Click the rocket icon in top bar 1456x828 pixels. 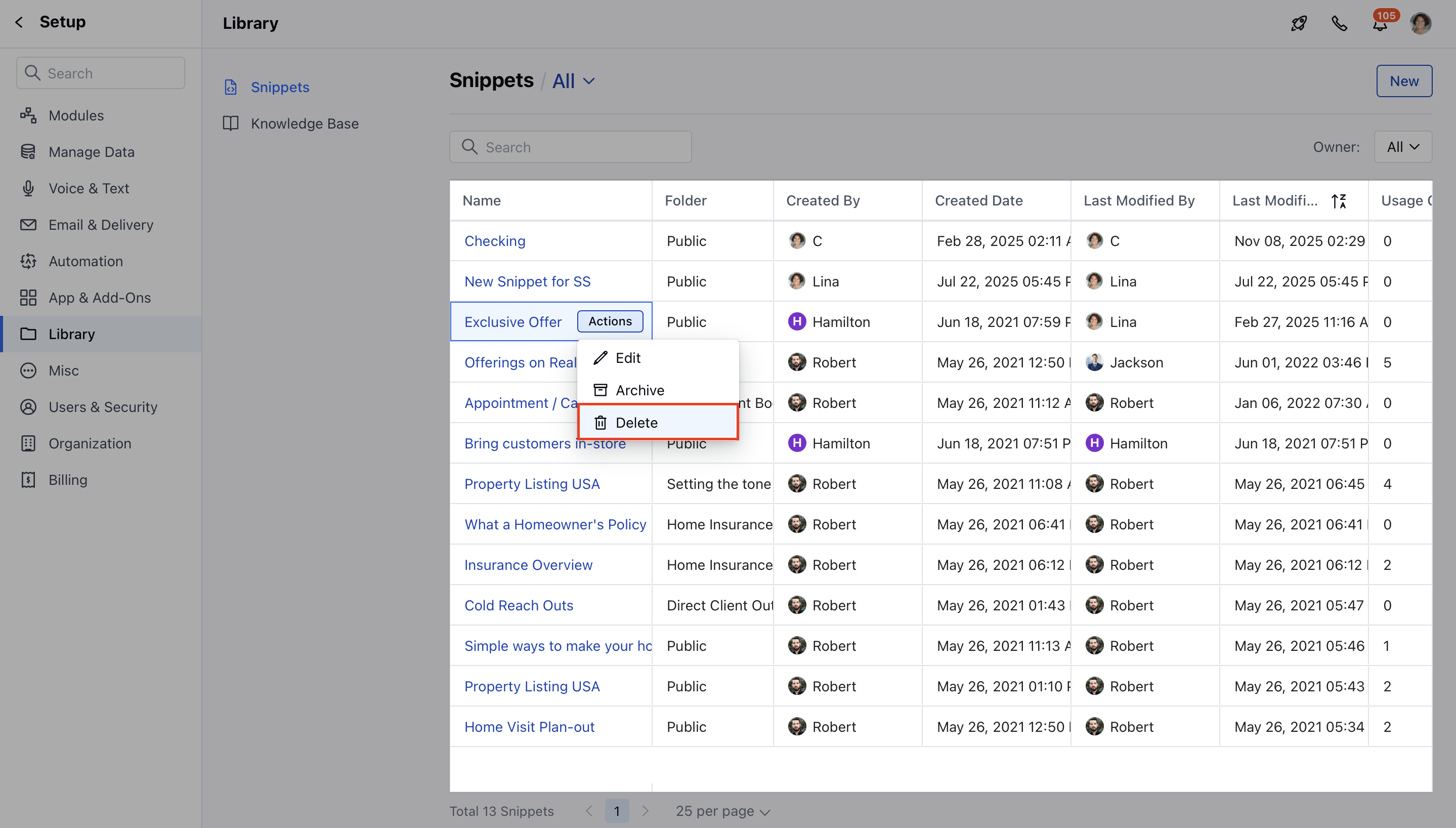1299,23
